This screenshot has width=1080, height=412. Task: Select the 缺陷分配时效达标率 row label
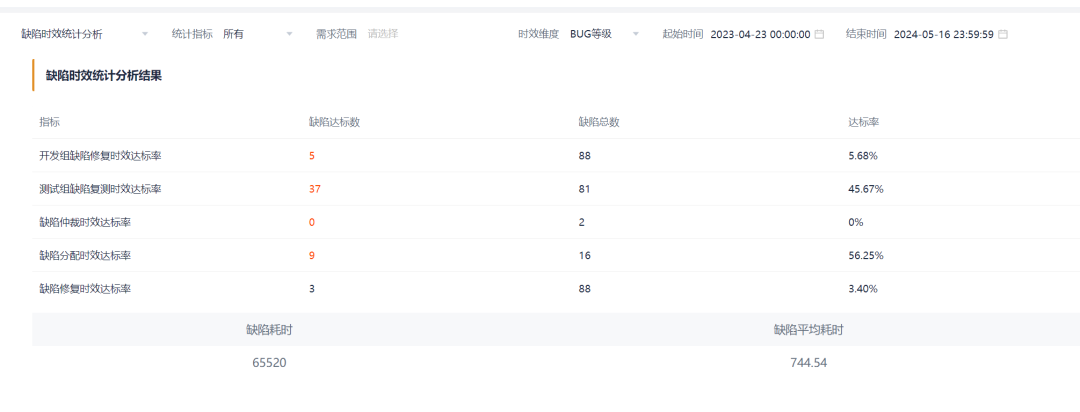coord(85,256)
